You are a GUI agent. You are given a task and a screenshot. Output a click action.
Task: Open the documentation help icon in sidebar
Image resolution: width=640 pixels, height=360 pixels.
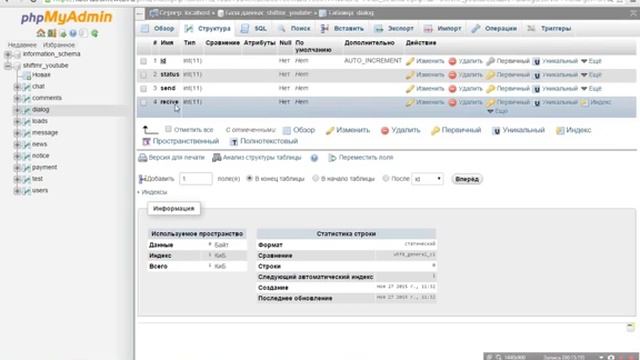coord(73,33)
